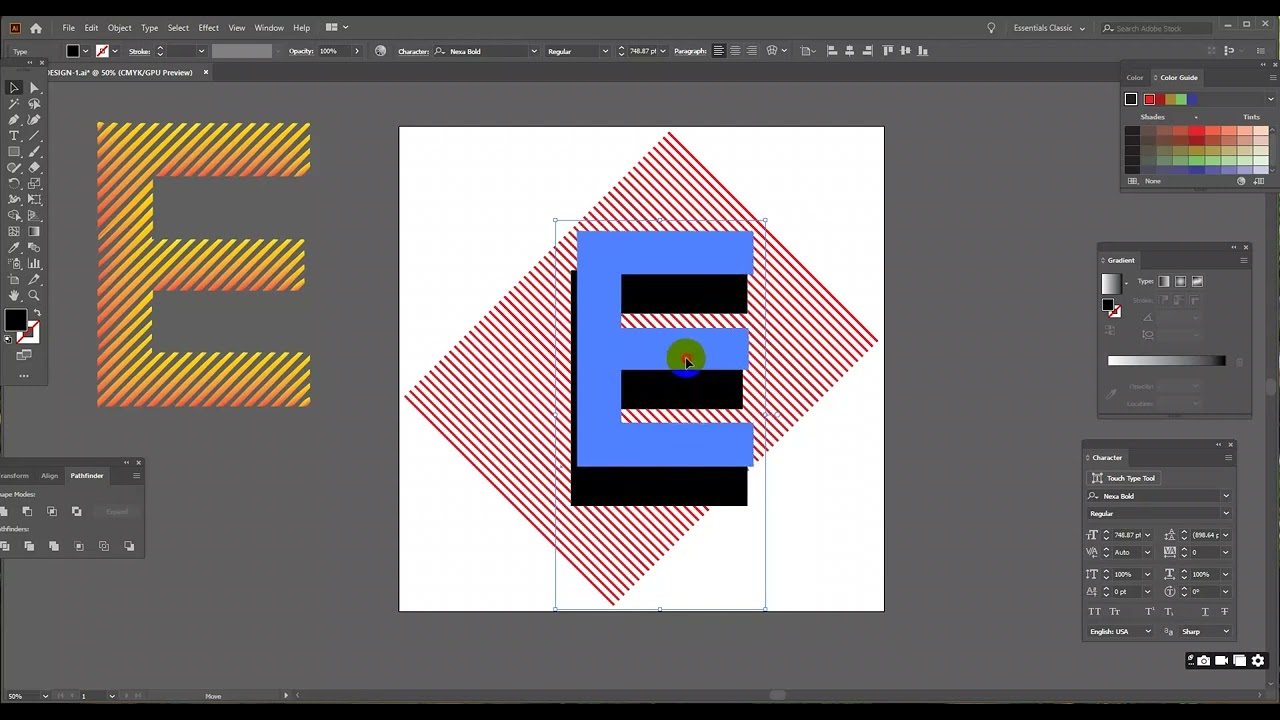Select the Zoom tool
The image size is (1280, 720).
pyautogui.click(x=34, y=295)
